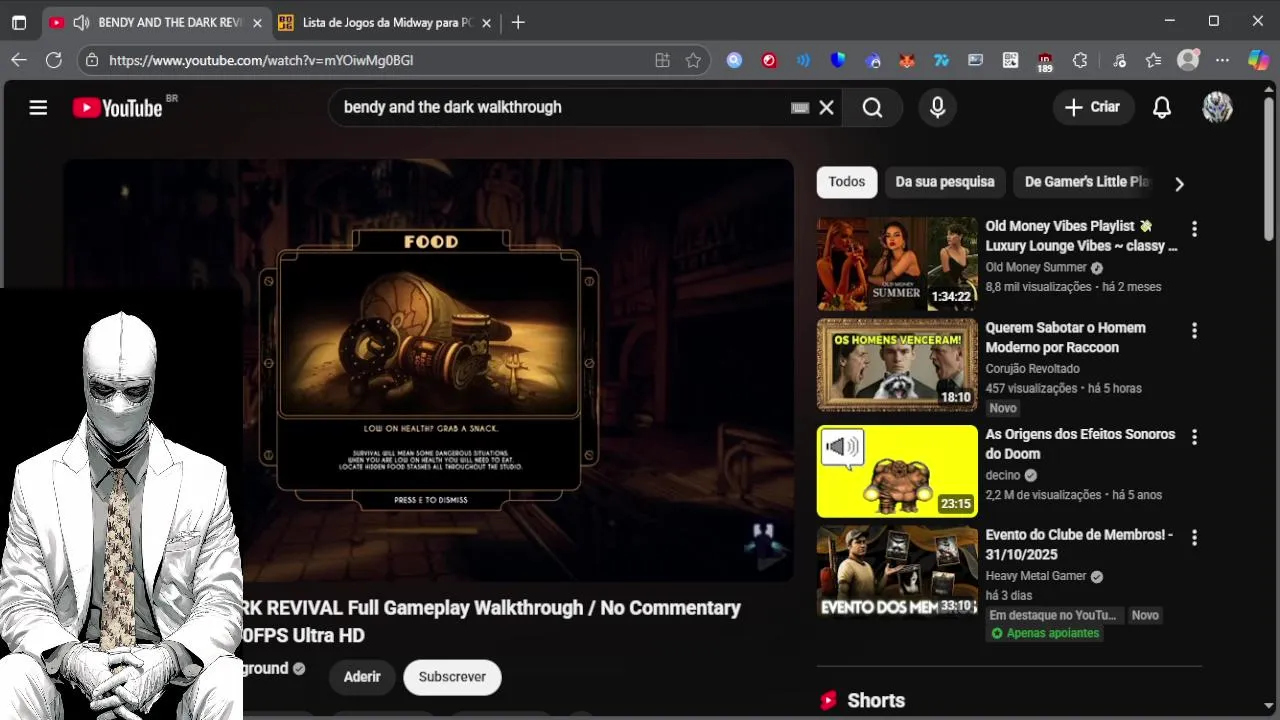Viewport: 1280px width, 720px height.
Task: Open the blue shield extension
Action: [x=838, y=60]
